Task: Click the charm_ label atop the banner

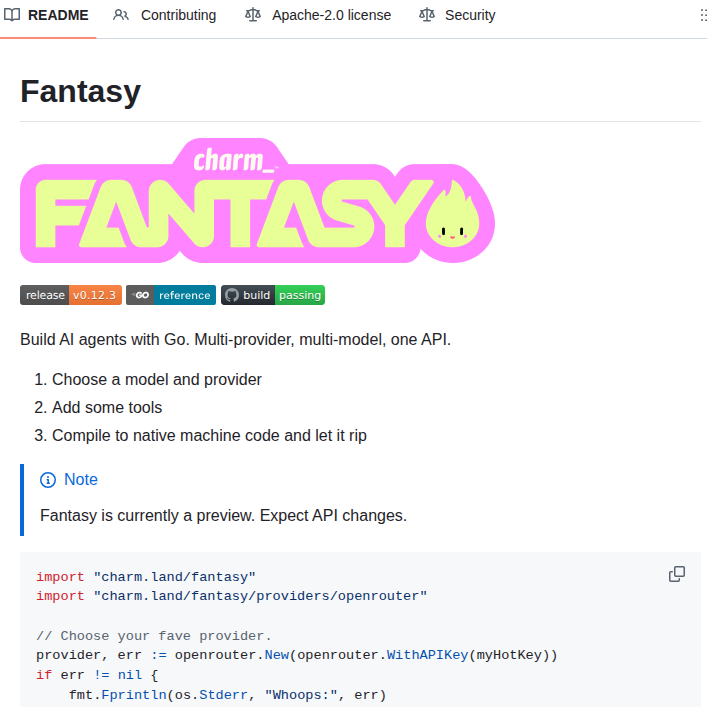Action: (233, 160)
